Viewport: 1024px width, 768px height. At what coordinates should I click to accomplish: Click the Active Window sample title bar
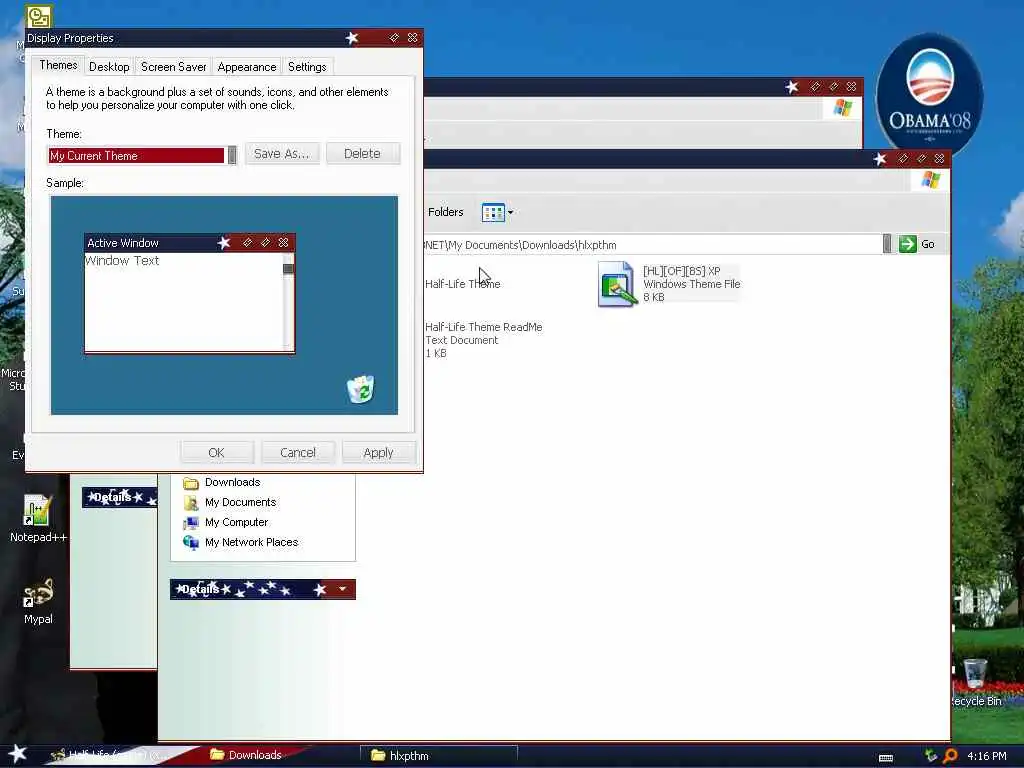[x=189, y=243]
